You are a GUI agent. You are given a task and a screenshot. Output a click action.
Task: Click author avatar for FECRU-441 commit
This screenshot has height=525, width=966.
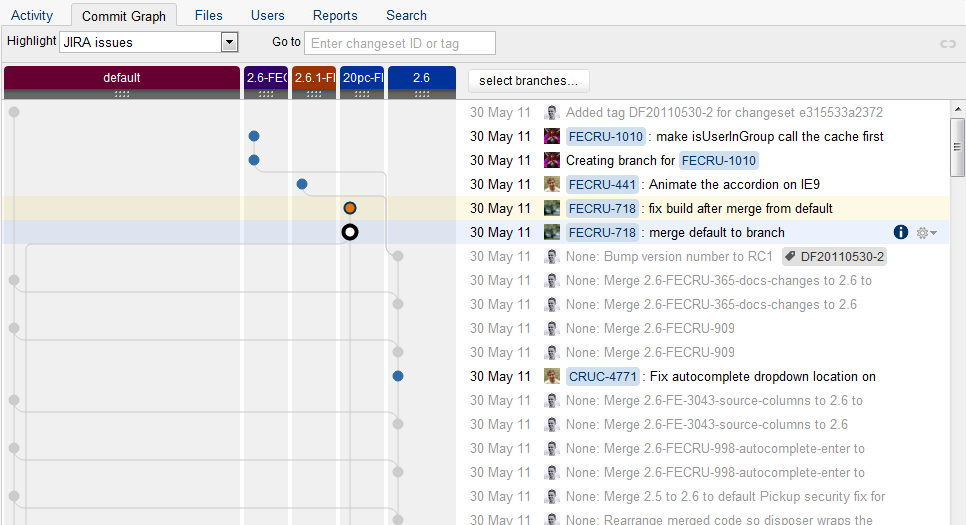552,184
